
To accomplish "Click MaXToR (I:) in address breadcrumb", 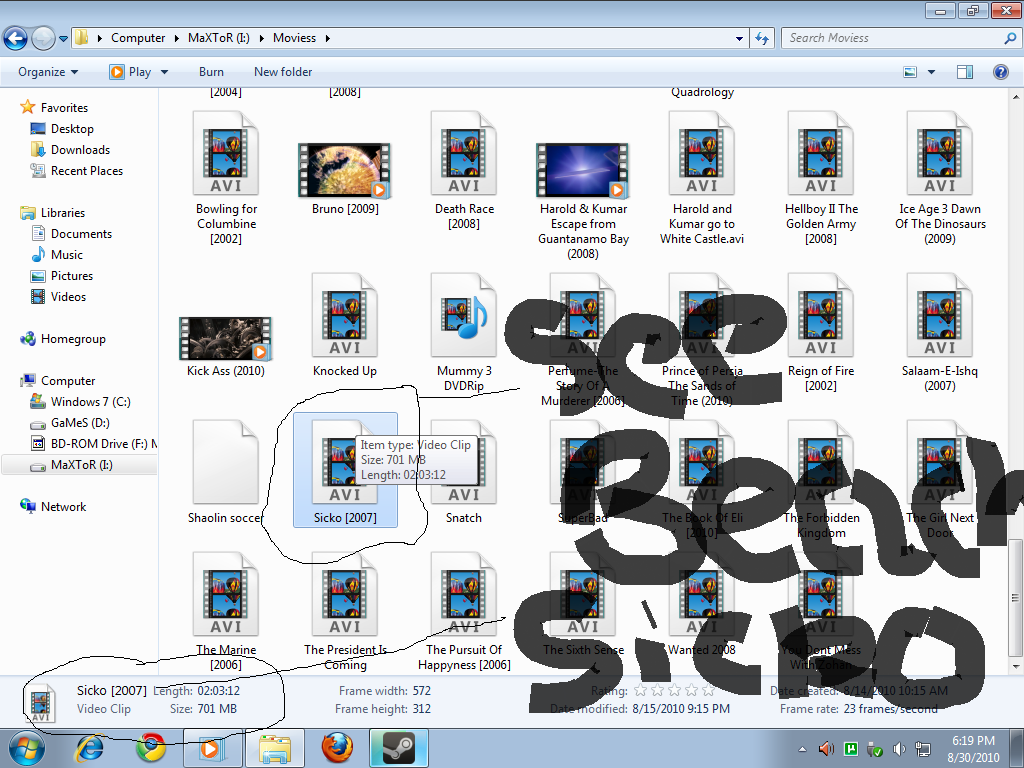I will (x=219, y=38).
